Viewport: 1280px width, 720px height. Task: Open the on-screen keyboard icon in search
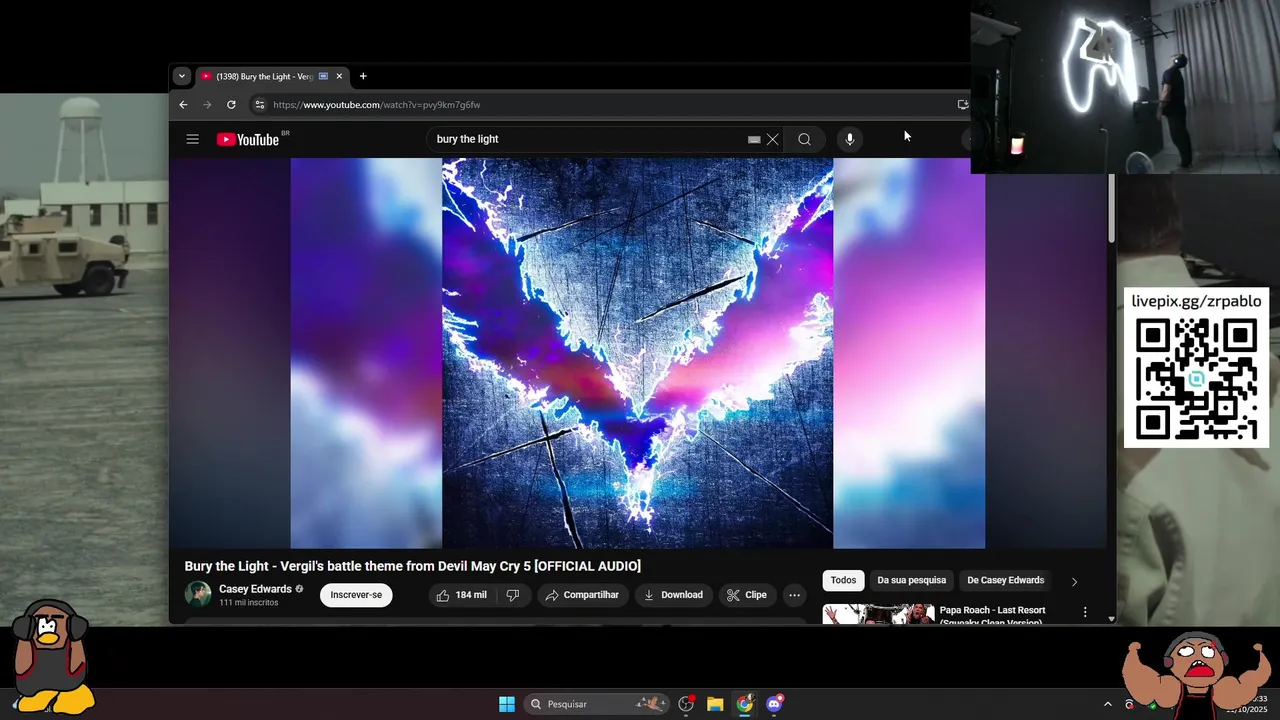tap(754, 139)
